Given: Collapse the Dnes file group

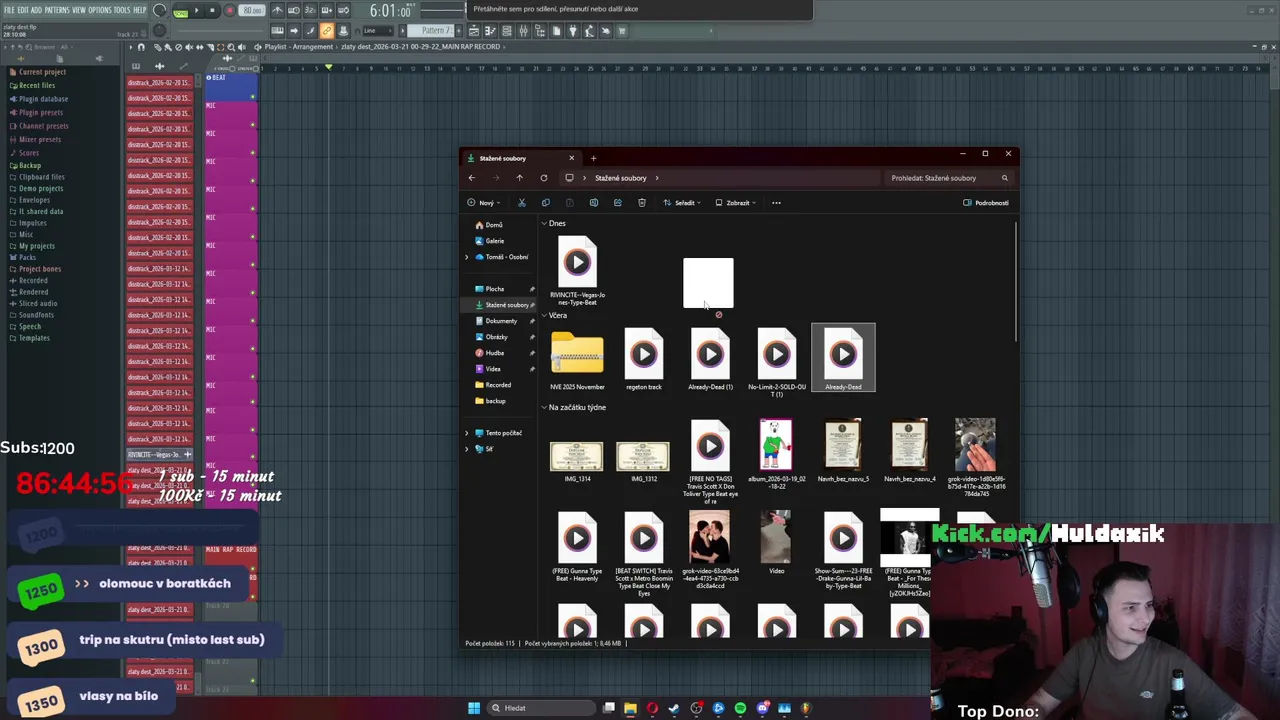Looking at the screenshot, I should coord(544,224).
